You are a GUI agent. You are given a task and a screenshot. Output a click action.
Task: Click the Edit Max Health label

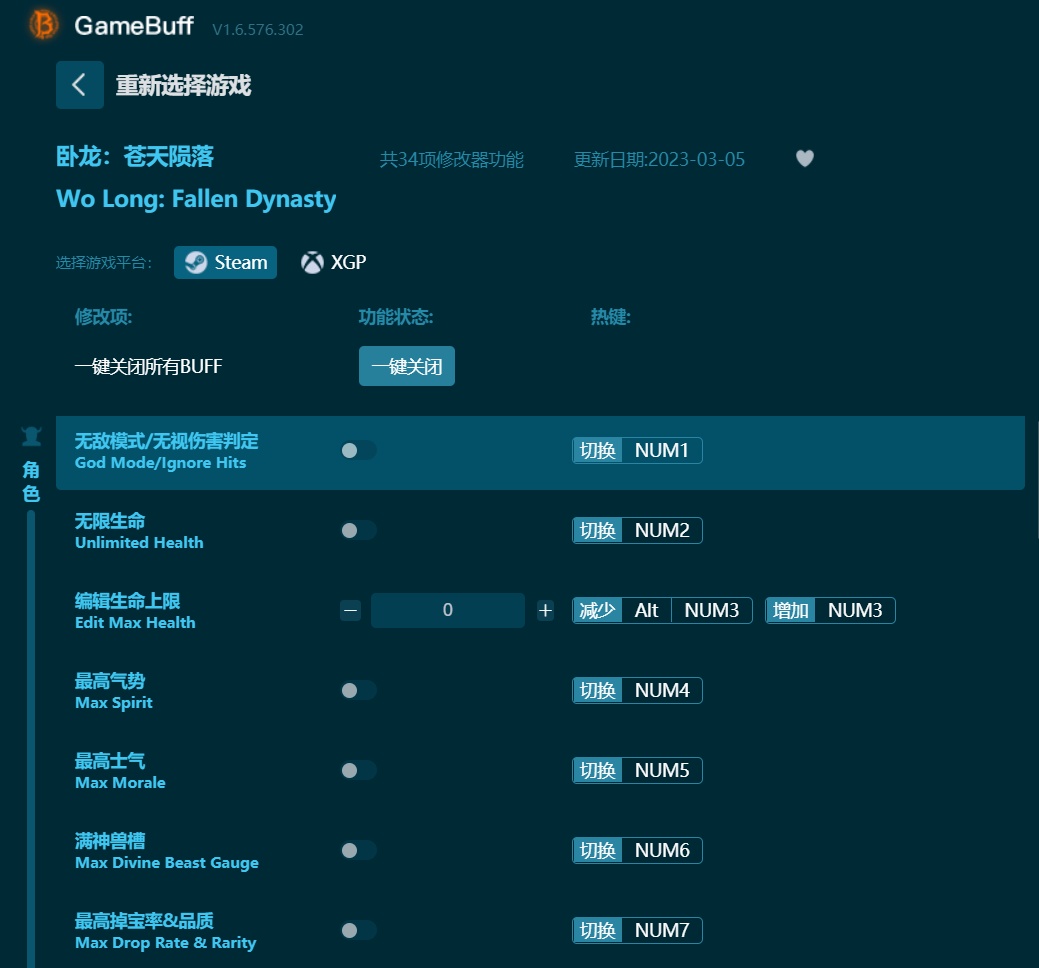coord(135,622)
